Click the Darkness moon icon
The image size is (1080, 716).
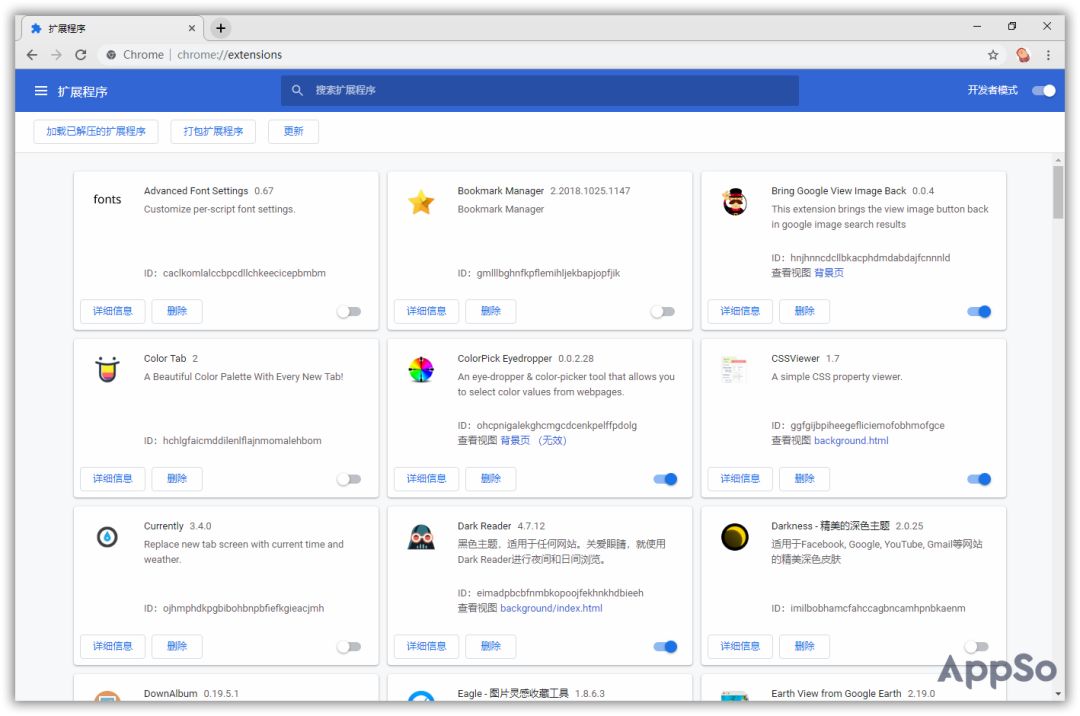pyautogui.click(x=735, y=537)
